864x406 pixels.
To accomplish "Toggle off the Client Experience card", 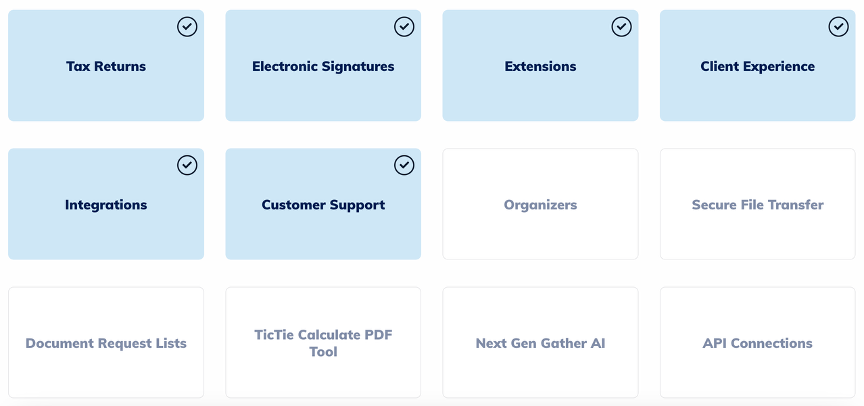I will coord(758,66).
